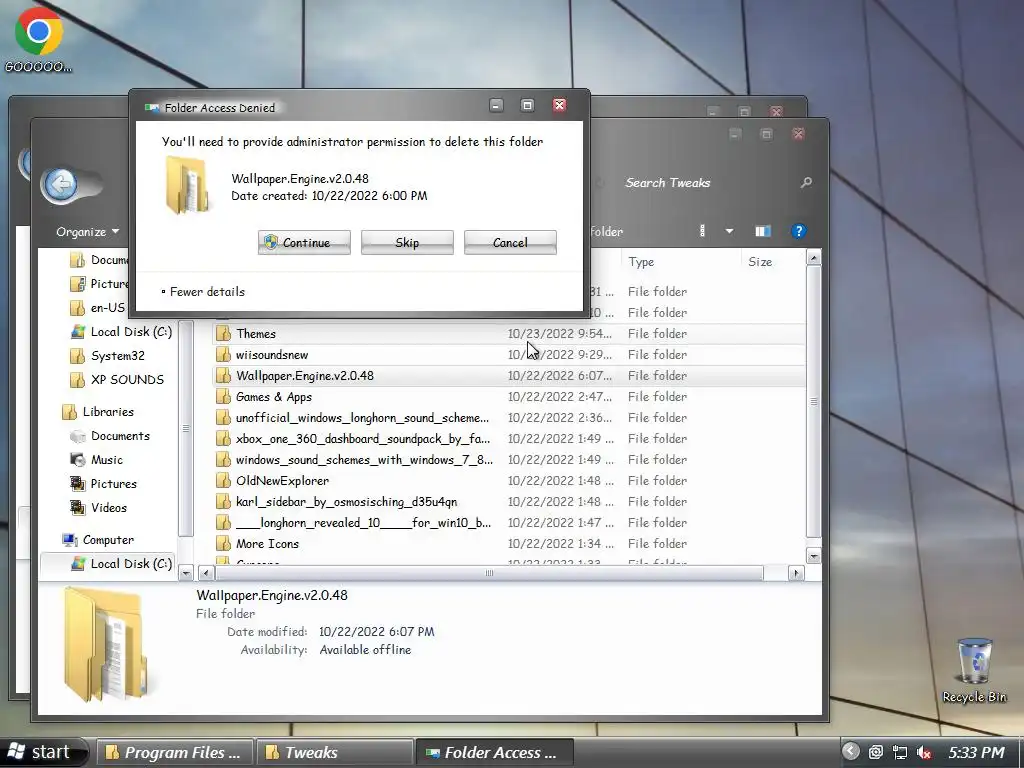The width and height of the screenshot is (1024, 768).
Task: Open the view options dropdown arrow
Action: click(x=729, y=231)
